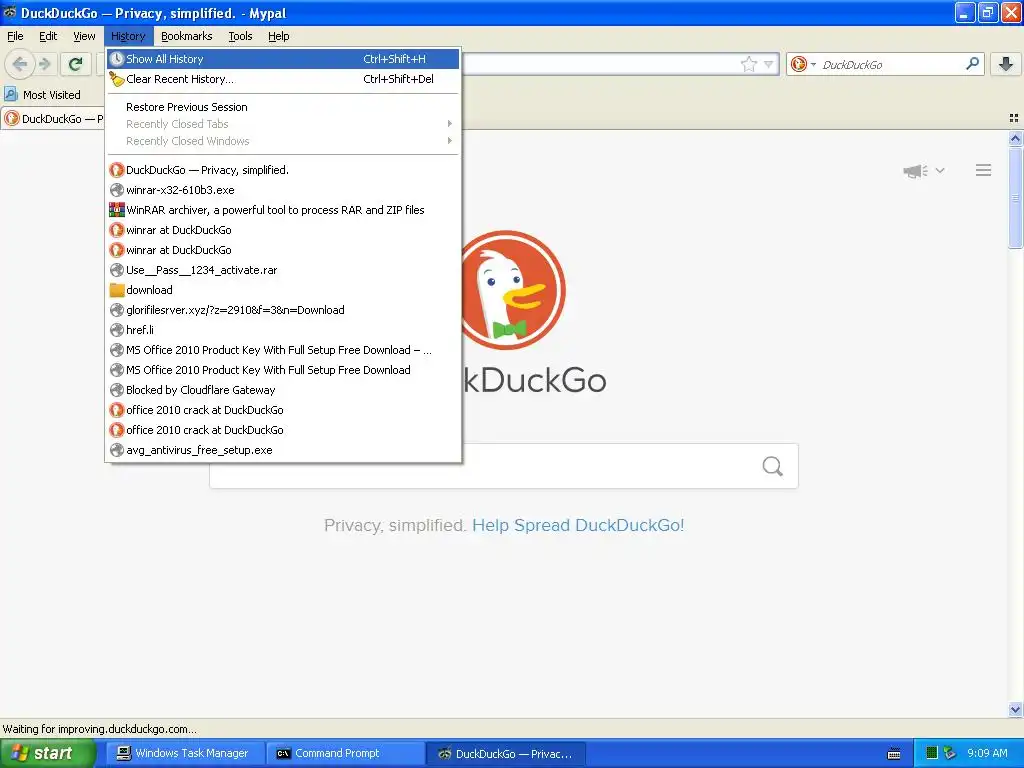Click the vertical scrollbar thumb
Image resolution: width=1024 pixels, height=768 pixels.
(x=1015, y=197)
